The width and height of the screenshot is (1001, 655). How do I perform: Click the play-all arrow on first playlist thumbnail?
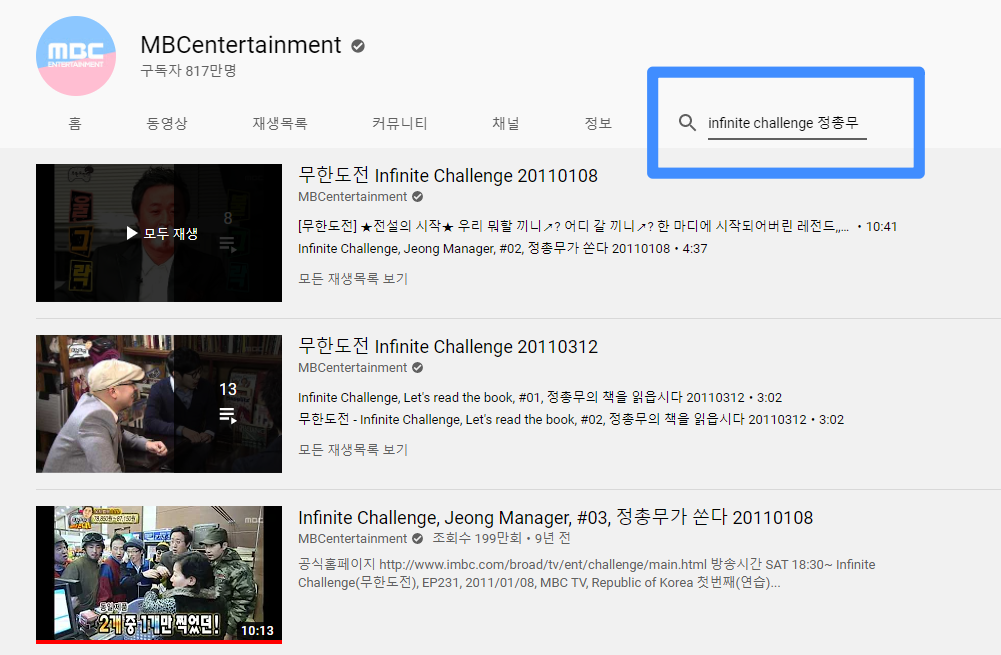pos(132,233)
